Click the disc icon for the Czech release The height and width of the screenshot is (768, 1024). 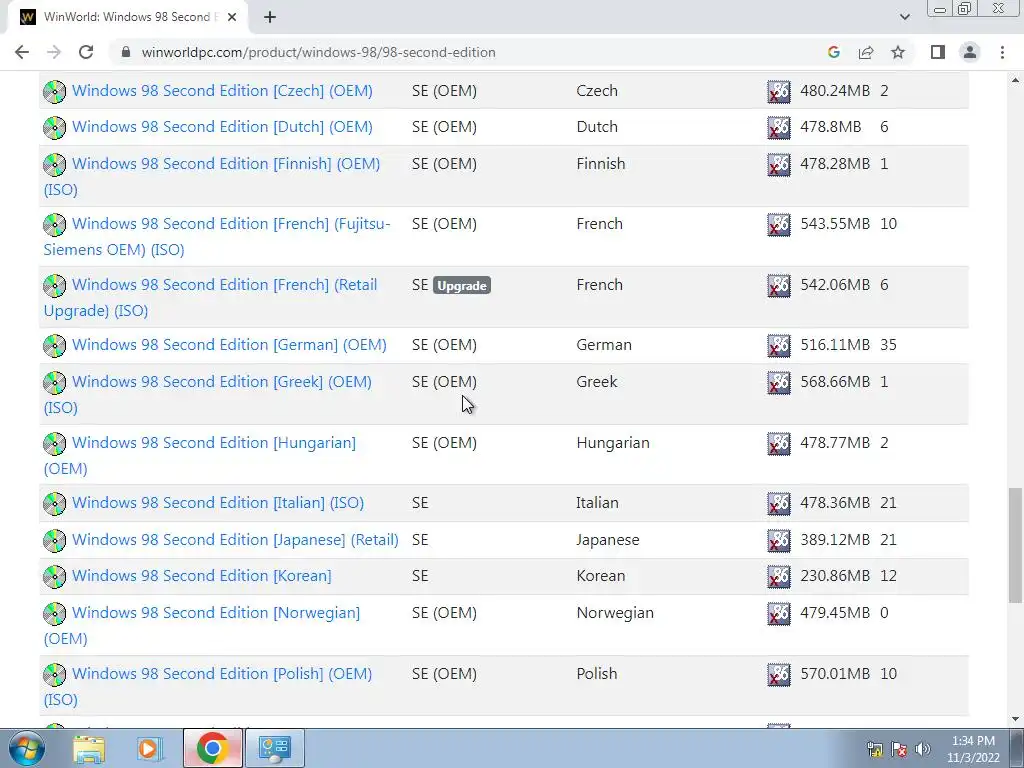click(55, 91)
